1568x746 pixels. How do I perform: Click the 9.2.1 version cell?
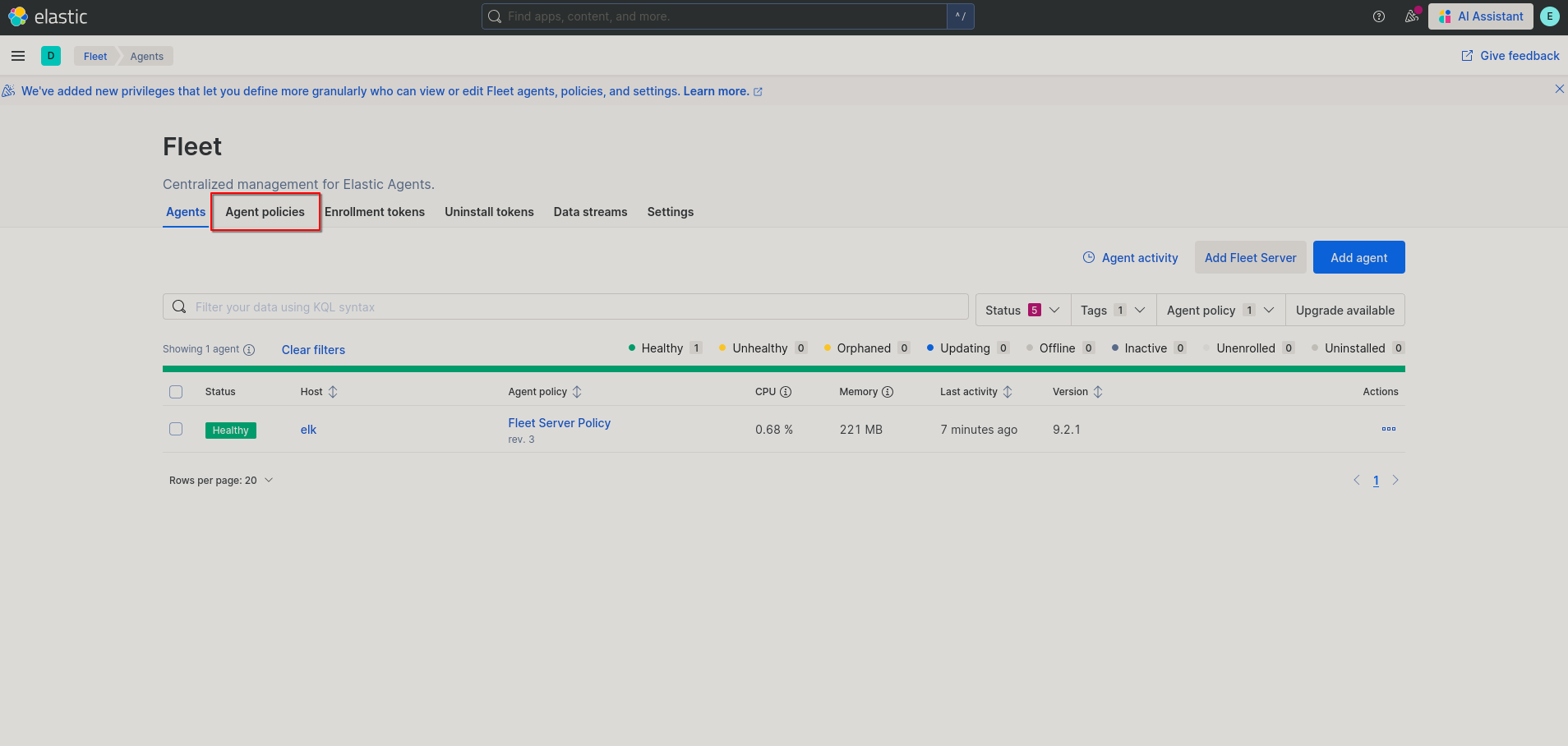[1067, 430]
